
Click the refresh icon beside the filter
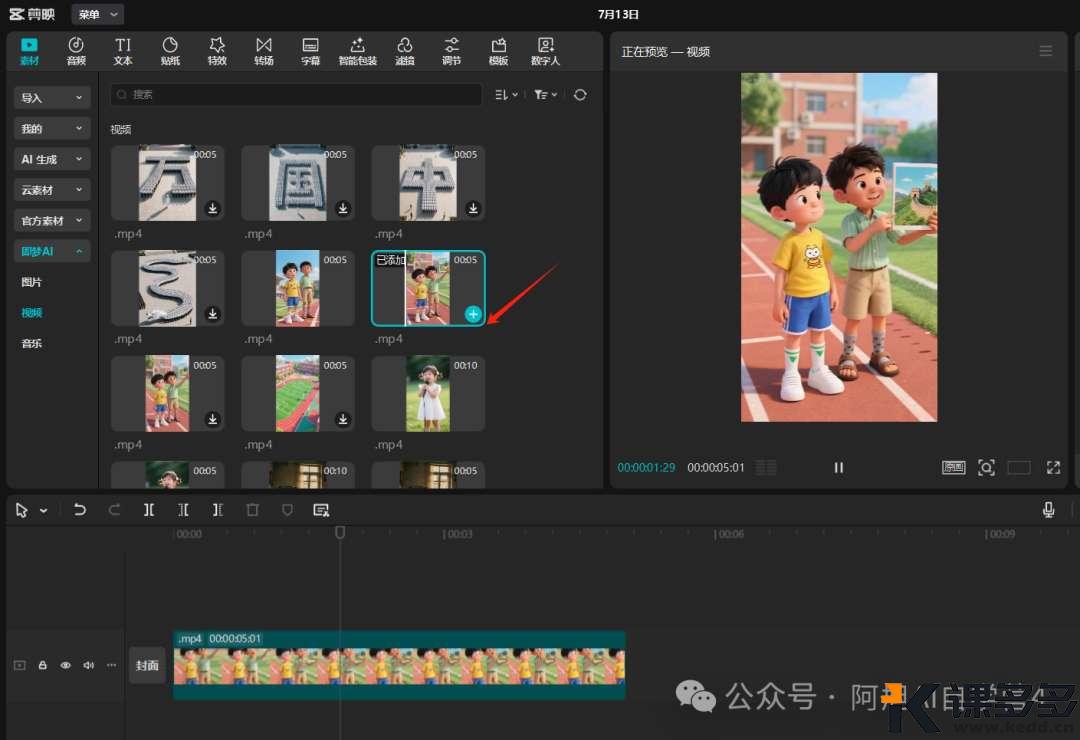(580, 95)
